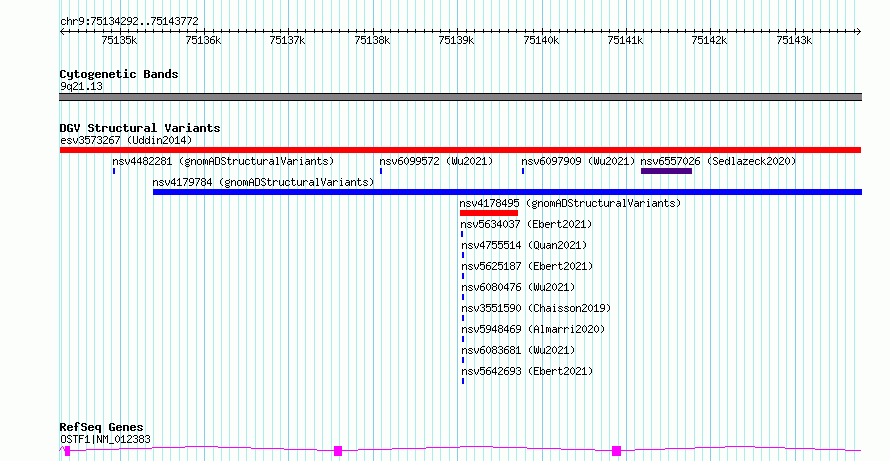Click OSTF1 exon block near 75137.5k

[x=338, y=451]
